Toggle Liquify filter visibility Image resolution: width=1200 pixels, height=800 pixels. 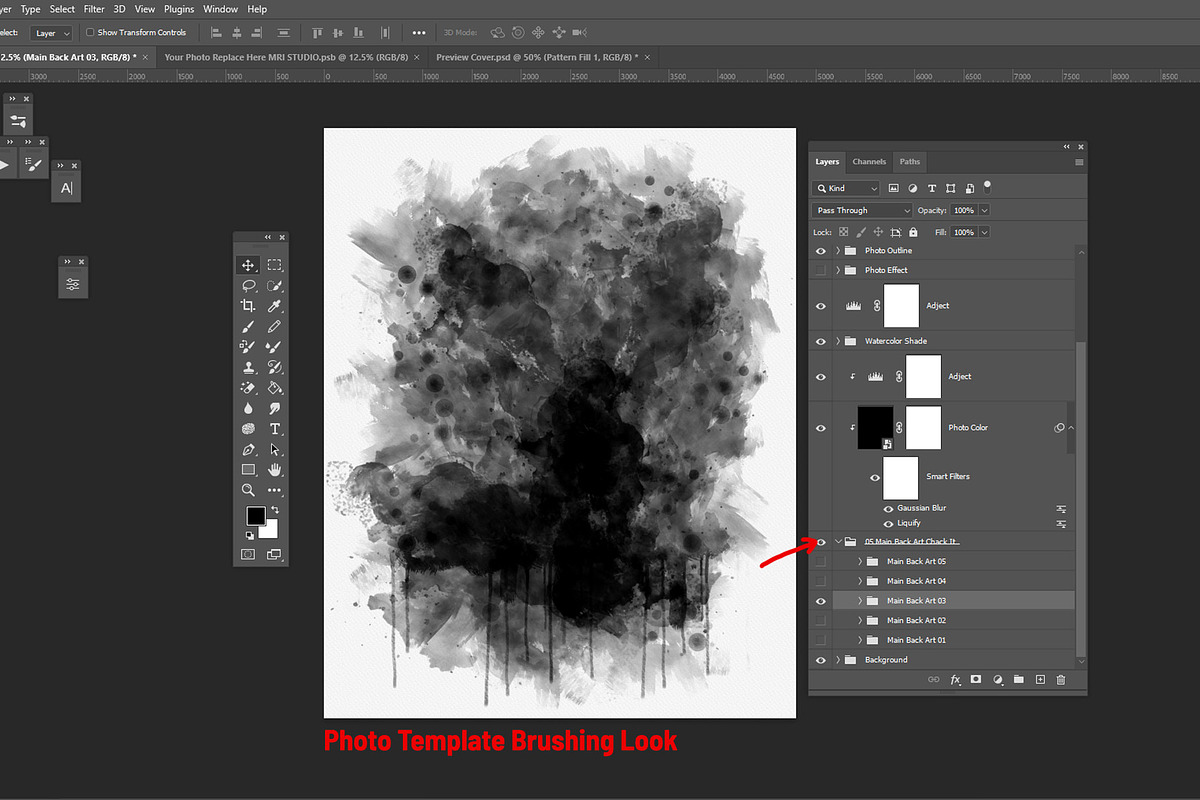[888, 523]
